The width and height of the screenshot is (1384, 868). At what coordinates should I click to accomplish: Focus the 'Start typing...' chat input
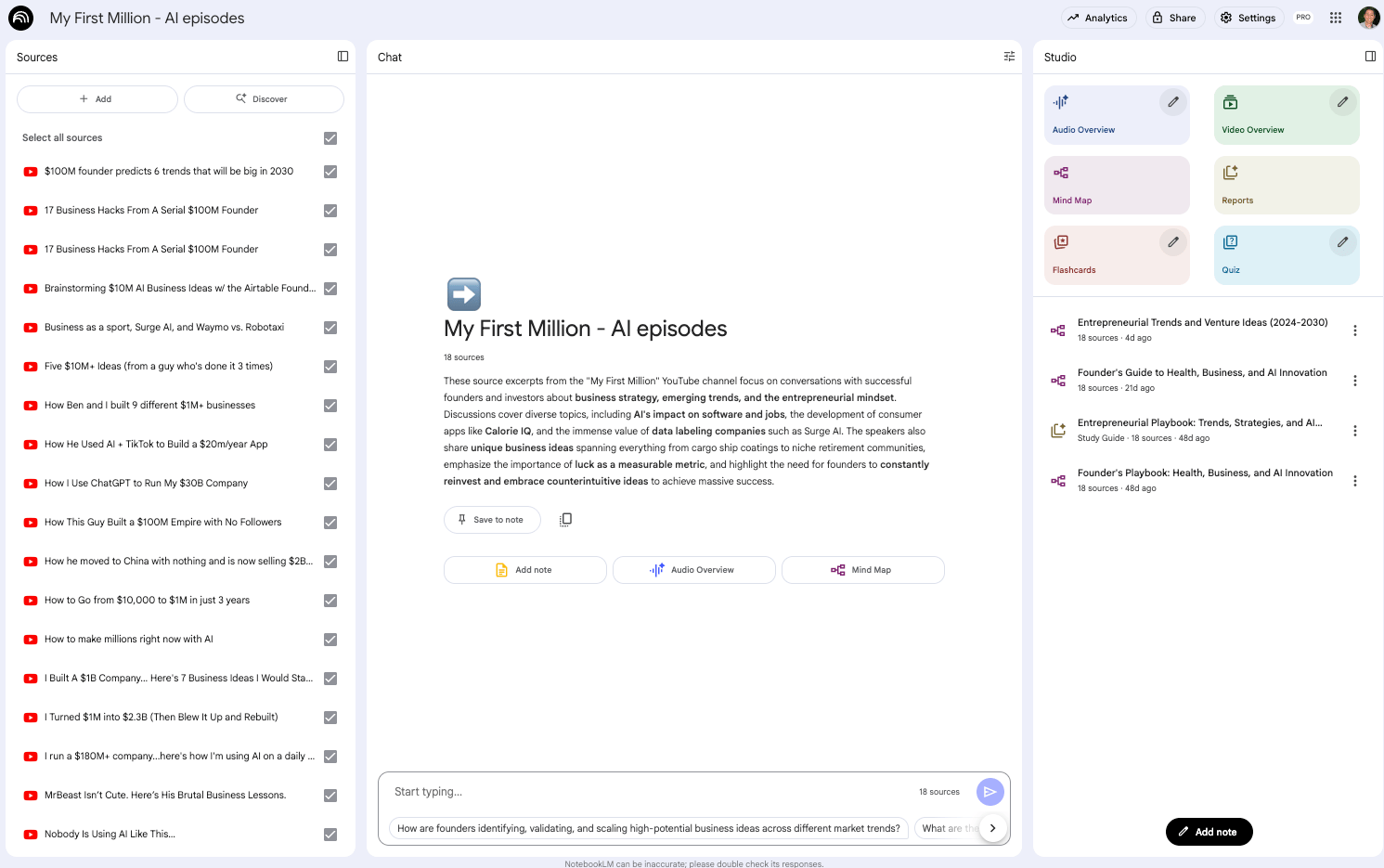coord(650,792)
